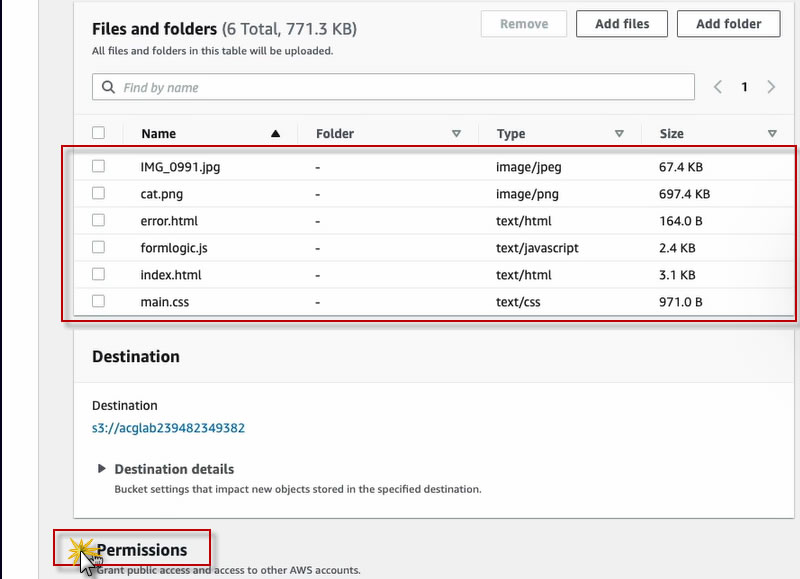Click the Find by name field

click(400, 88)
